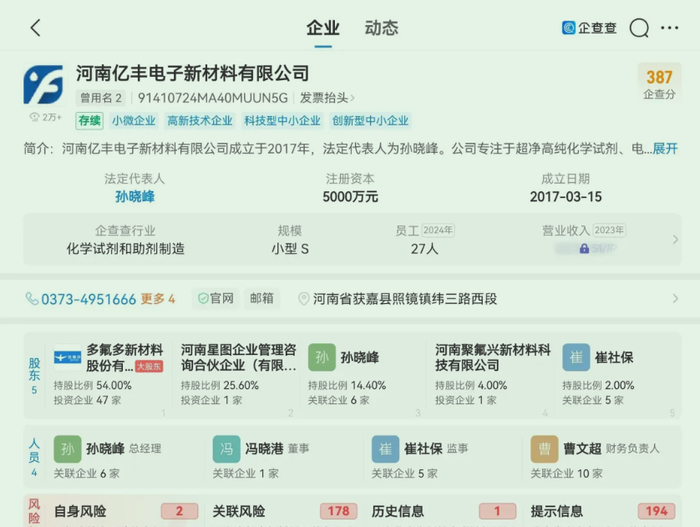The height and width of the screenshot is (527, 700).
Task: Tap the SVIP lock icon under 营业收入
Action: (584, 249)
